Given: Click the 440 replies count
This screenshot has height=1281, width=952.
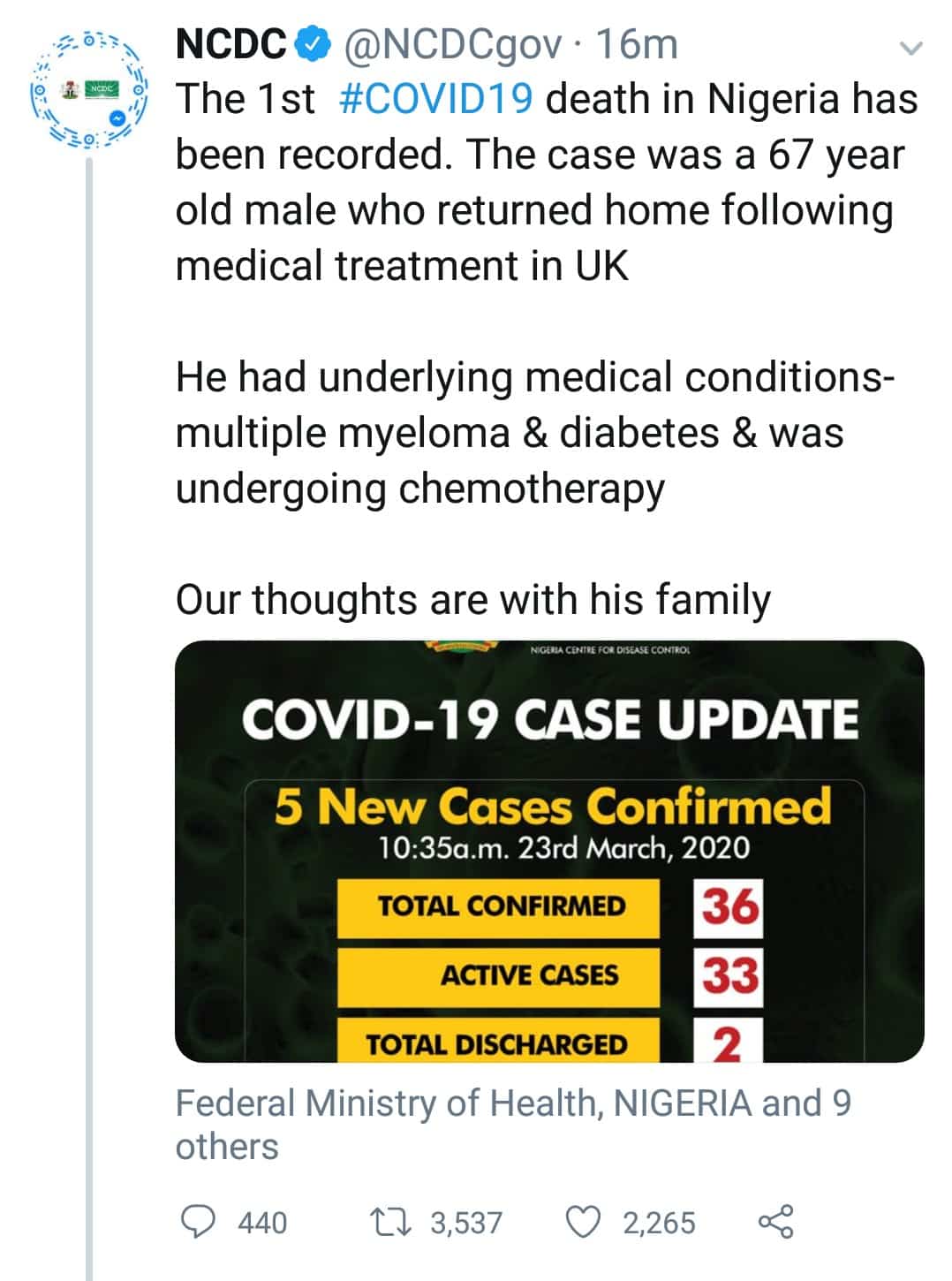Looking at the screenshot, I should point(262,1224).
